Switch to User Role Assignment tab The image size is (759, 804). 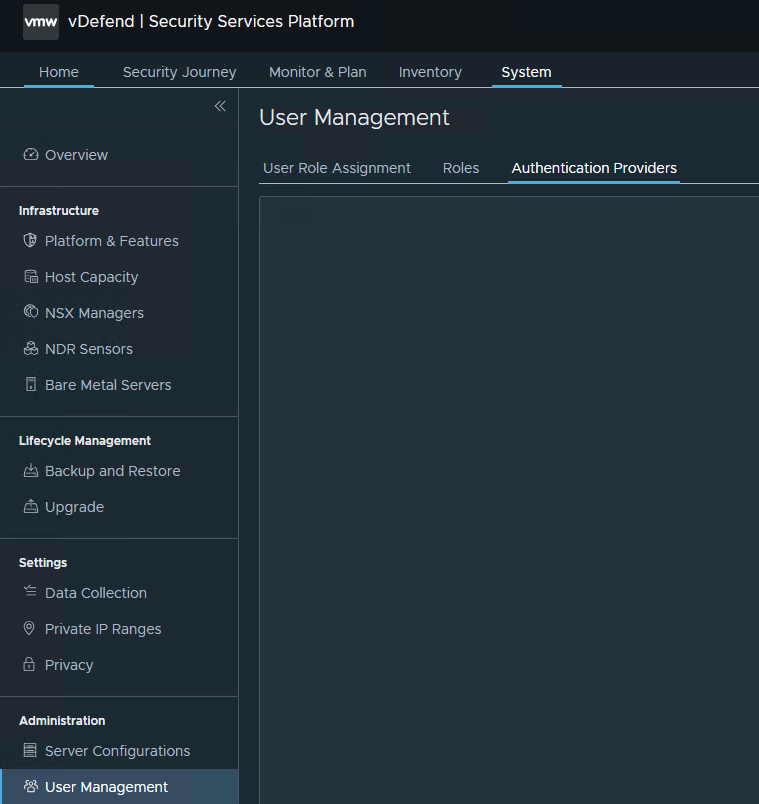(337, 168)
